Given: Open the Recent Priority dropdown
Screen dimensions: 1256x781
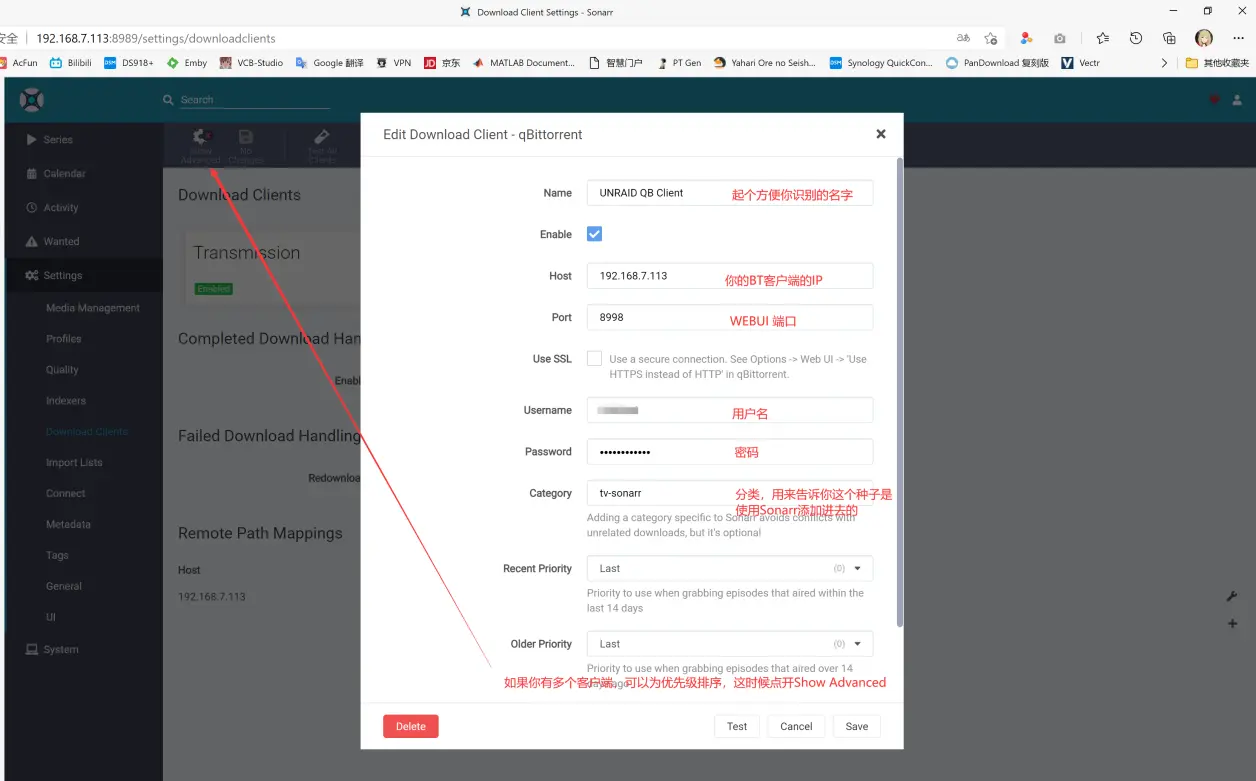Looking at the screenshot, I should pos(730,568).
